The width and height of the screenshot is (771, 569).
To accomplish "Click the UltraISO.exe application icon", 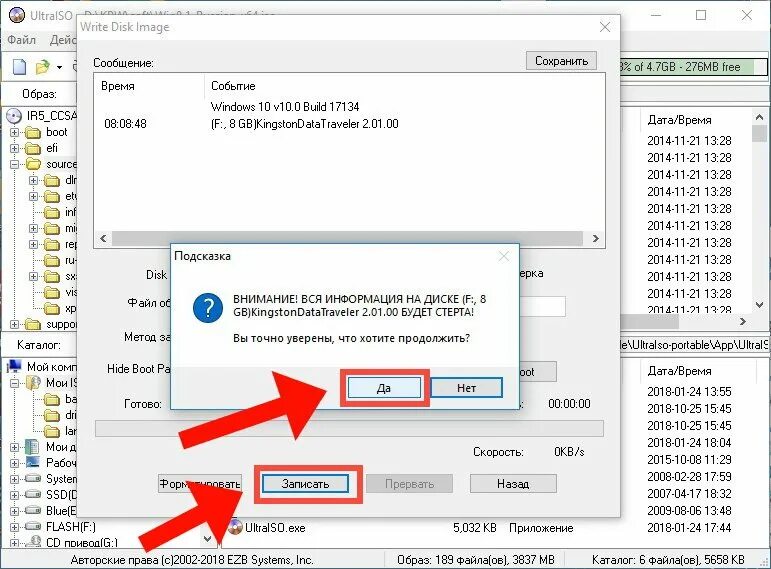I will click(235, 527).
